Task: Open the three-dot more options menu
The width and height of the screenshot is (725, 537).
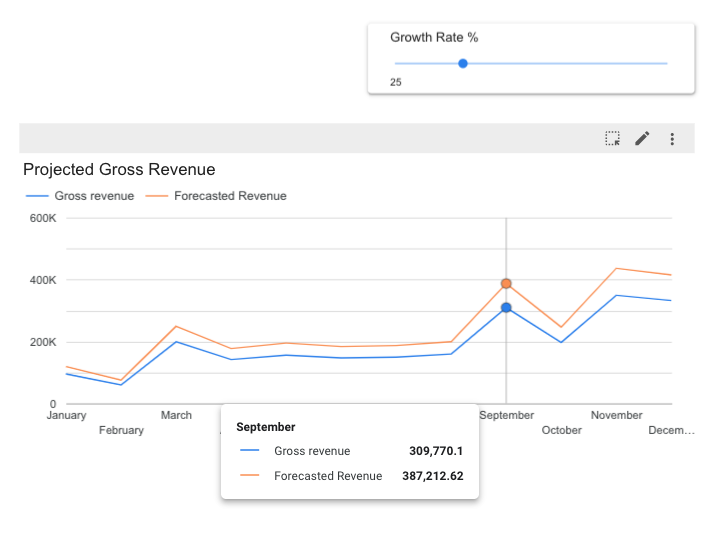Action: (672, 139)
